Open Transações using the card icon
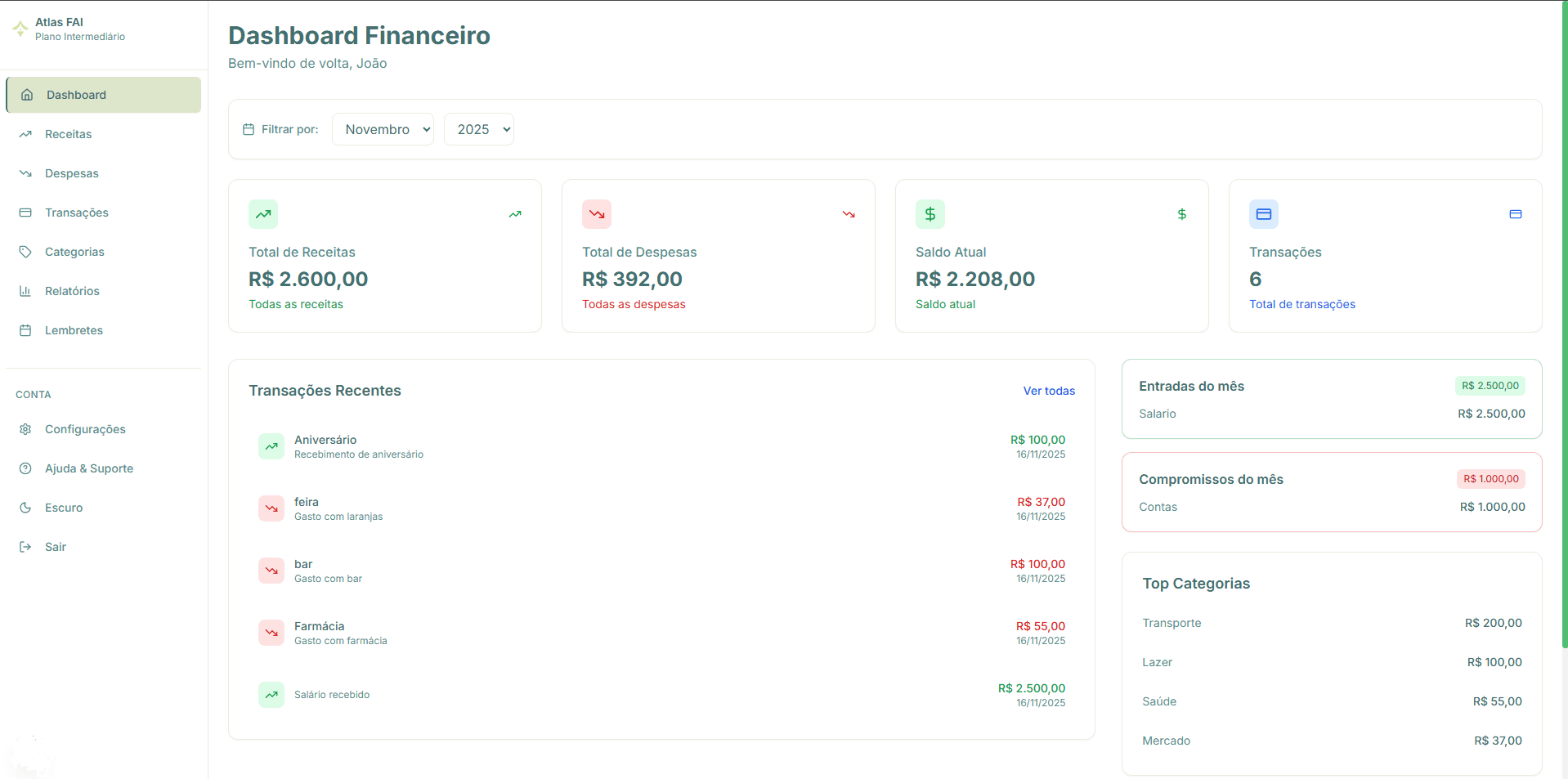 [26, 213]
